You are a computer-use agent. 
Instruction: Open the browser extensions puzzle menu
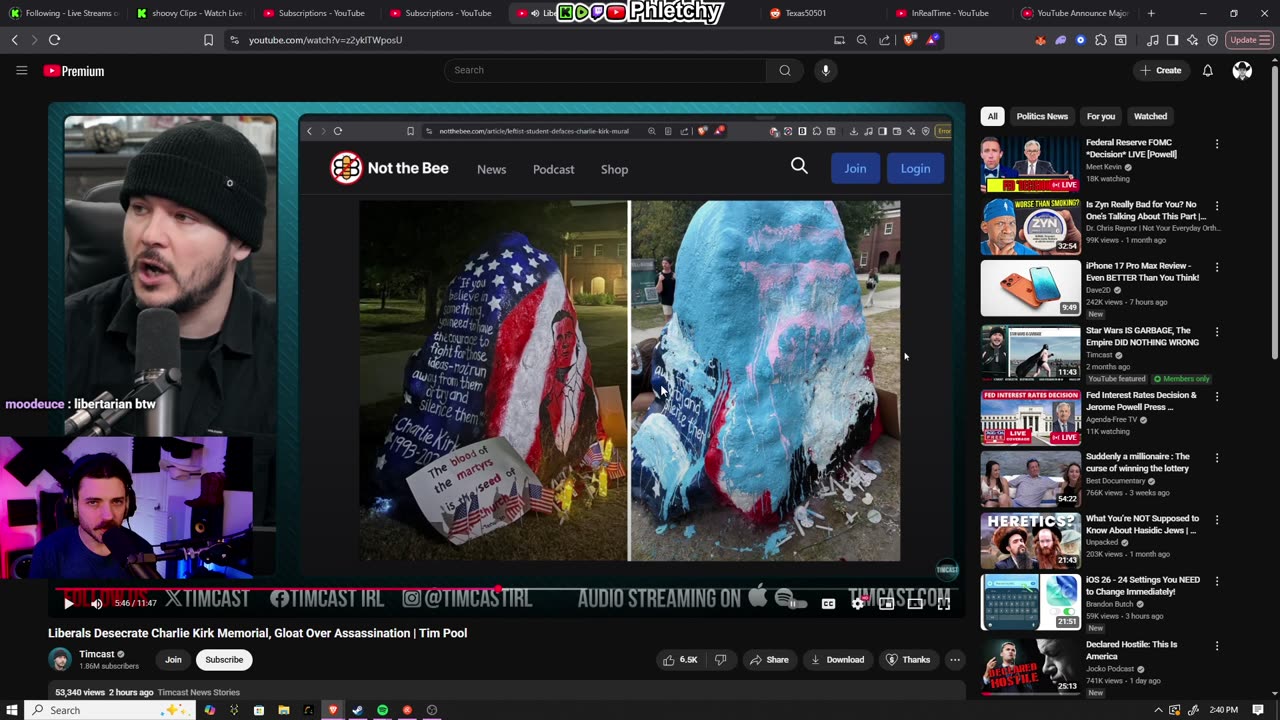point(1100,40)
